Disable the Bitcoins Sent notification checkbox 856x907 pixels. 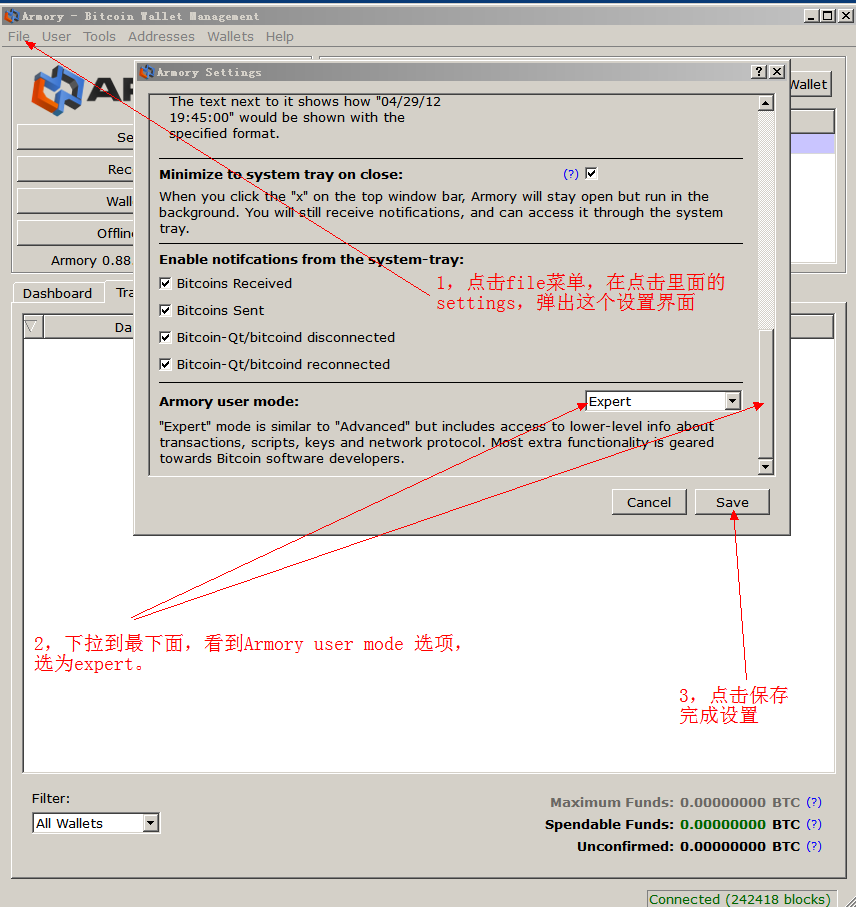tap(166, 311)
